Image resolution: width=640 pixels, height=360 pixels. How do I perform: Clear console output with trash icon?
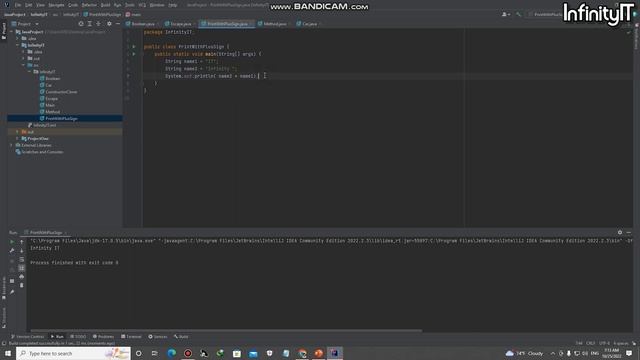coord(22,285)
